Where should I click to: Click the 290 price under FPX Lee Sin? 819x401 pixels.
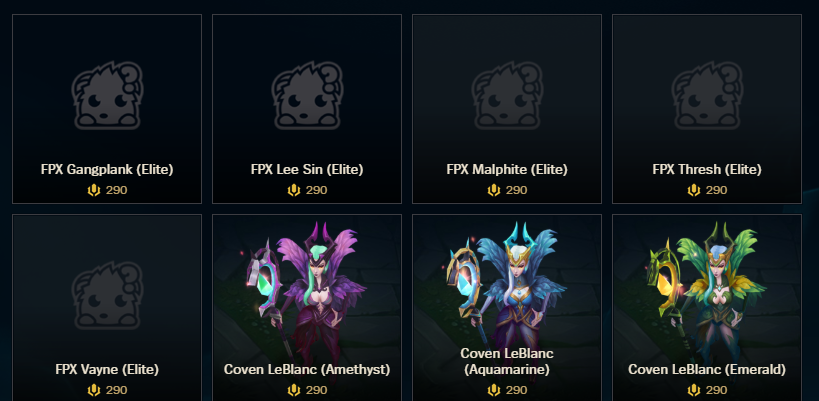coord(317,190)
